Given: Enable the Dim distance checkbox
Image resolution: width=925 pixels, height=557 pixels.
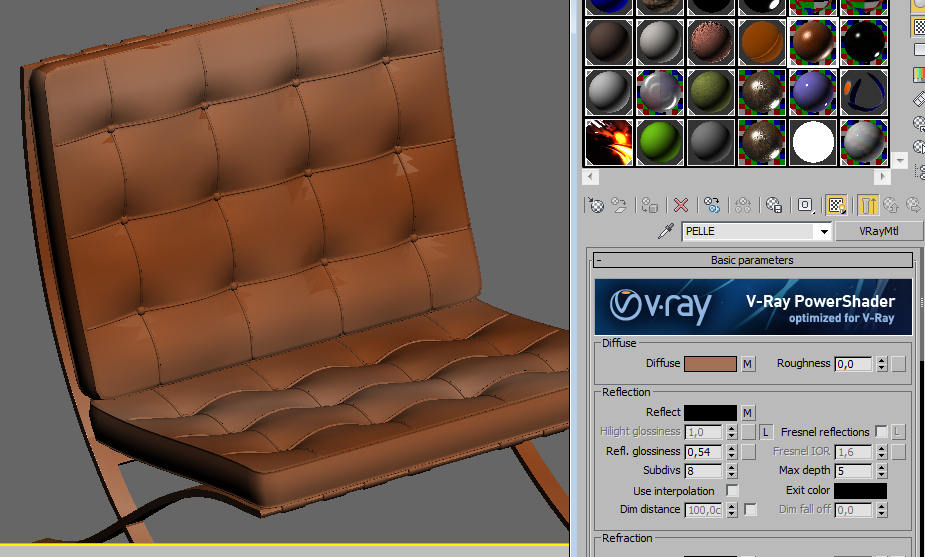Looking at the screenshot, I should click(750, 510).
